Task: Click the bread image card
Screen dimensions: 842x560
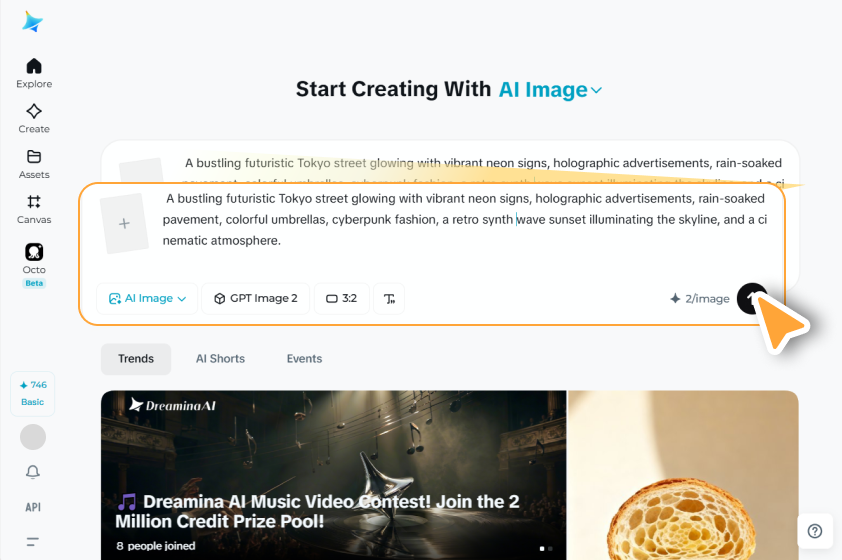Action: point(684,475)
